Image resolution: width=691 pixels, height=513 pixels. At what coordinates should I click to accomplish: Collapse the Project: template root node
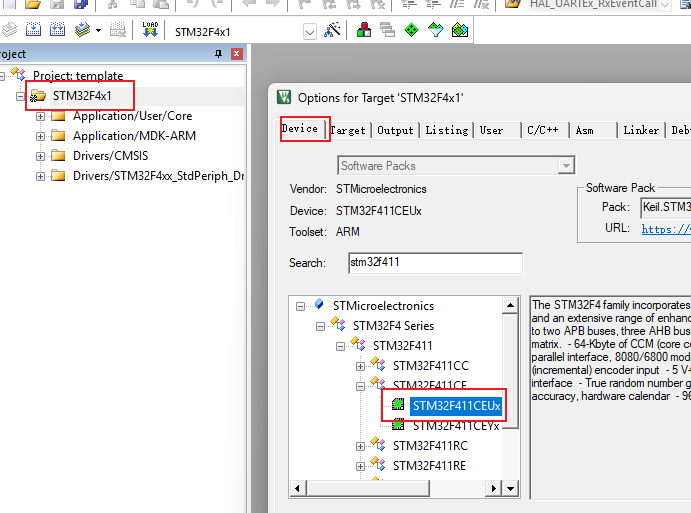pos(2,76)
